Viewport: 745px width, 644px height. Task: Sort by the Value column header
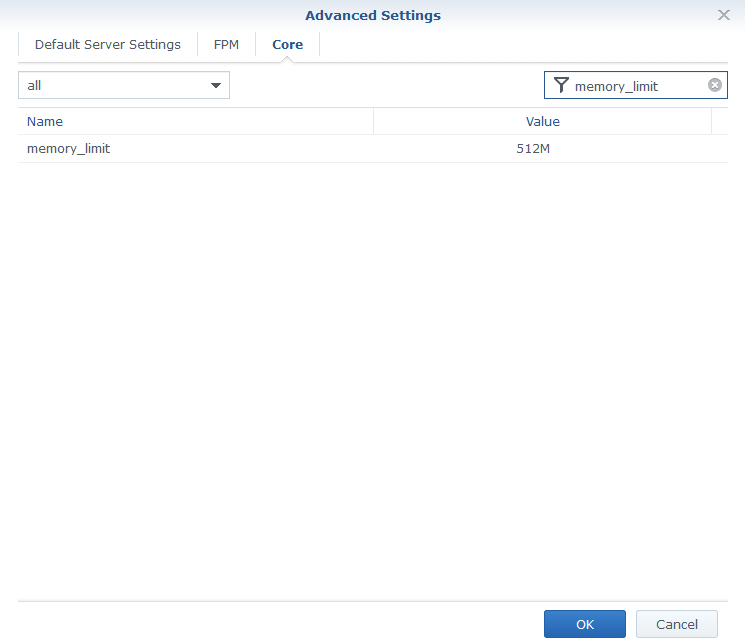pyautogui.click(x=542, y=121)
